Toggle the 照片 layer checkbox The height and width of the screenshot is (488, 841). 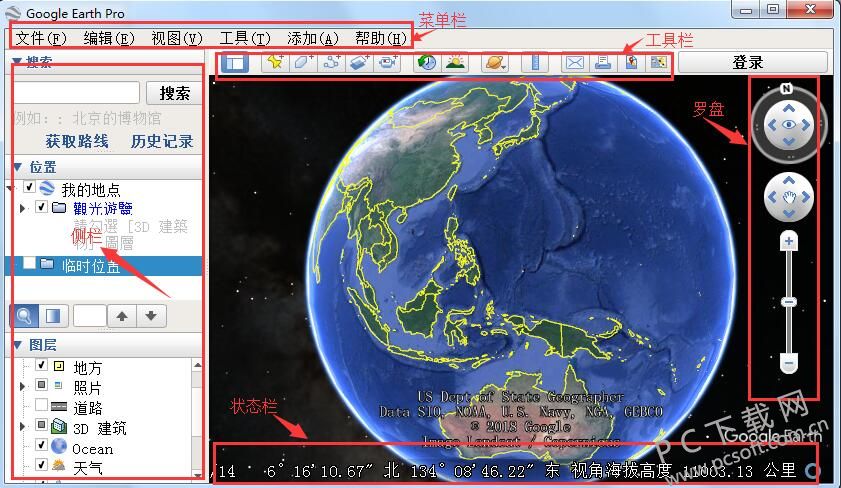click(41, 385)
